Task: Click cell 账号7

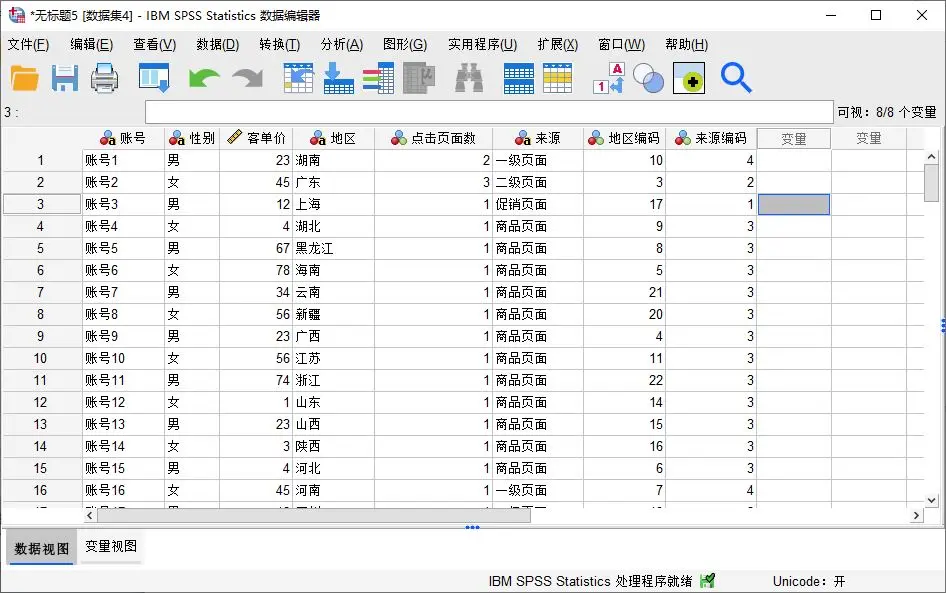Action: coord(123,292)
